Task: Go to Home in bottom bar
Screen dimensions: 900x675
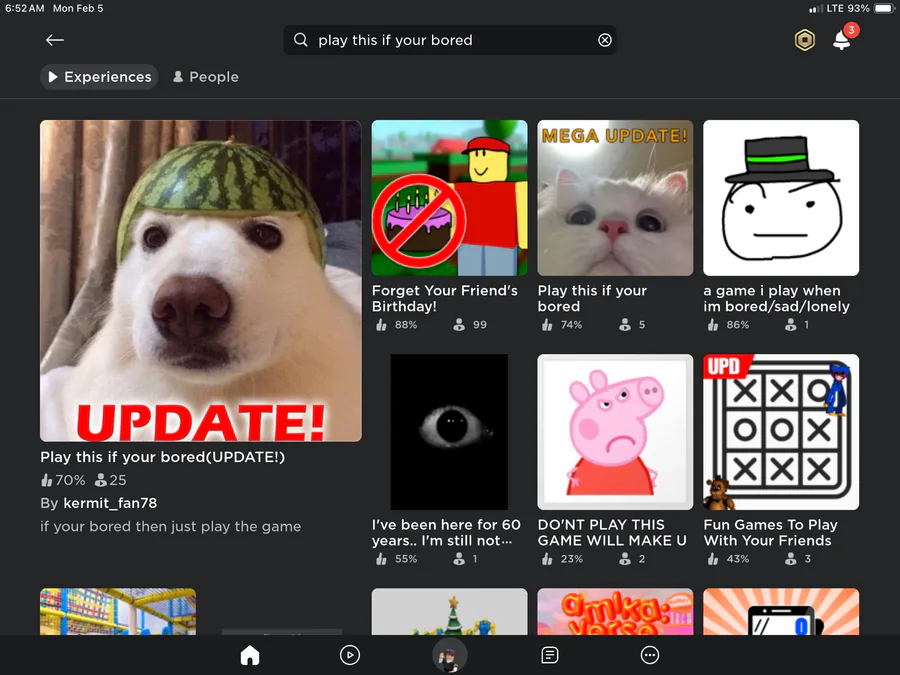Action: coord(250,655)
